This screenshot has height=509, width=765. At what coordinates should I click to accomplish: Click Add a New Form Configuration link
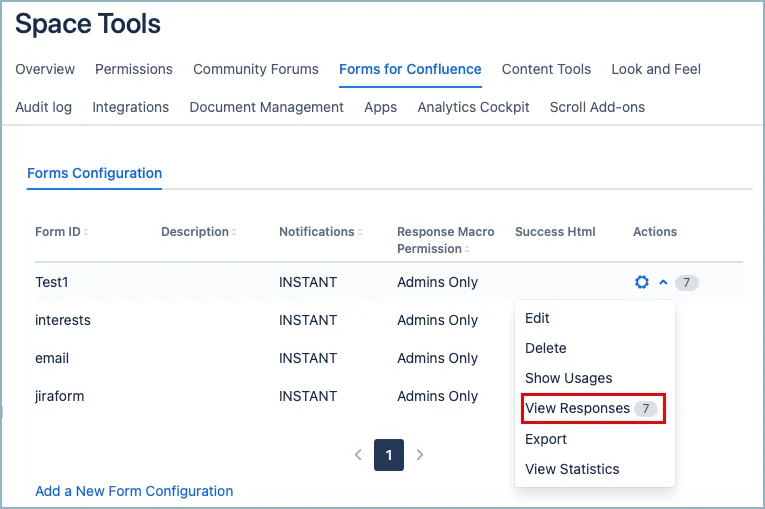click(x=134, y=491)
